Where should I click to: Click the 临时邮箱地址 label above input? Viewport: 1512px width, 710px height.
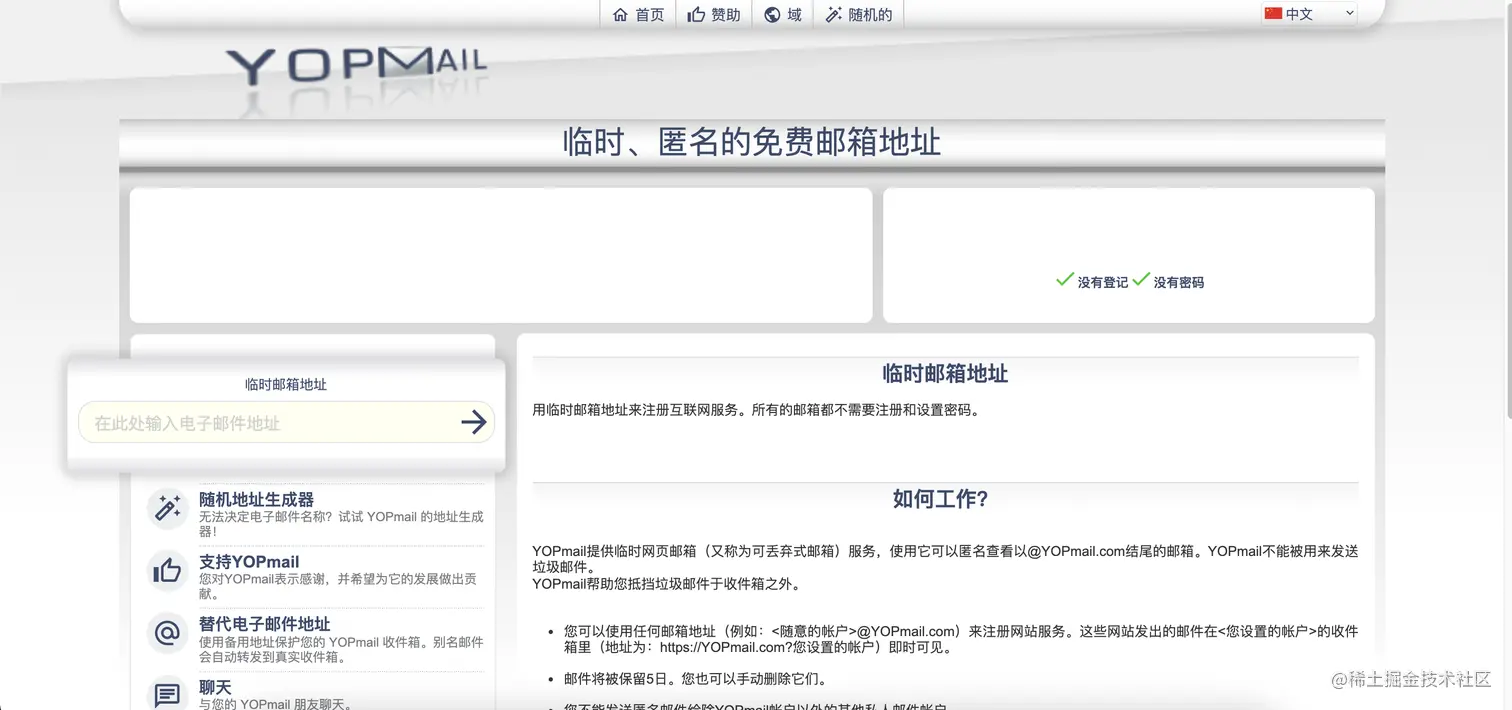[286, 384]
